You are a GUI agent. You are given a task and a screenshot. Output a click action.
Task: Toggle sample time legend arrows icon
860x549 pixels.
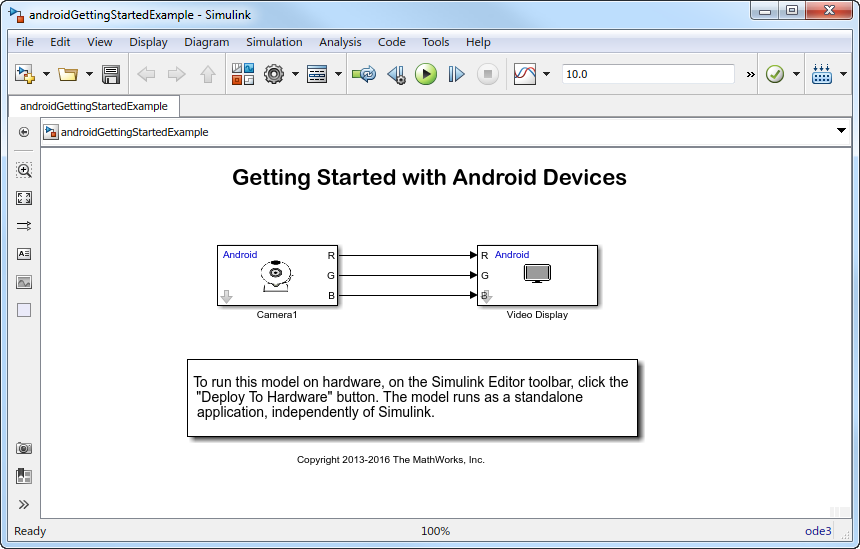coord(24,226)
